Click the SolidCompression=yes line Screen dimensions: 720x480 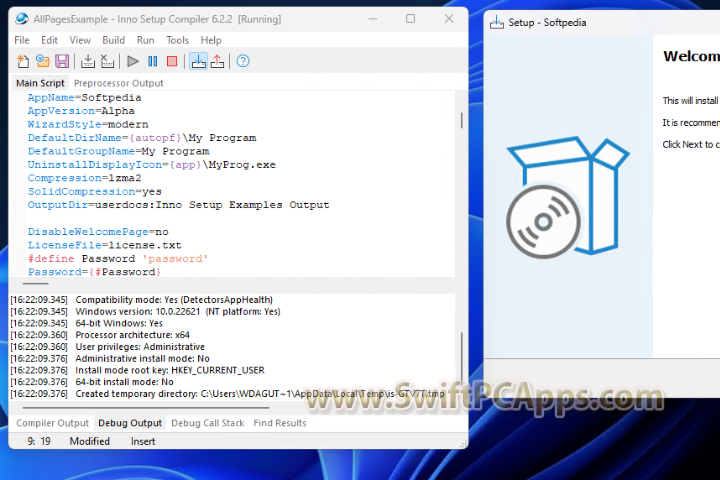(x=95, y=192)
